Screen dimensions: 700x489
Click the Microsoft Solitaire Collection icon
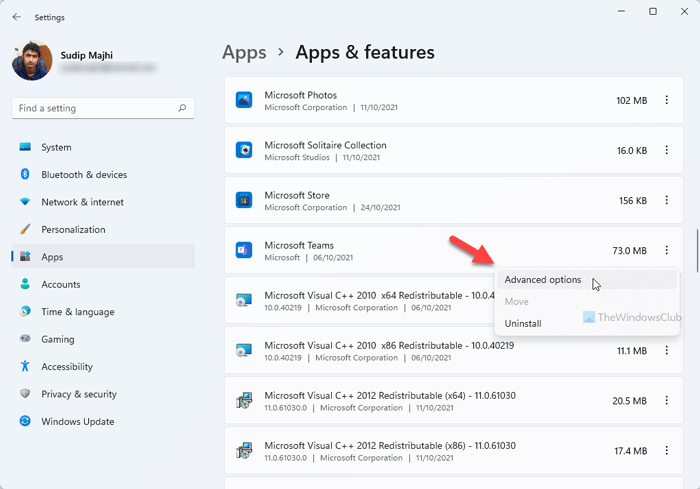[x=243, y=150]
